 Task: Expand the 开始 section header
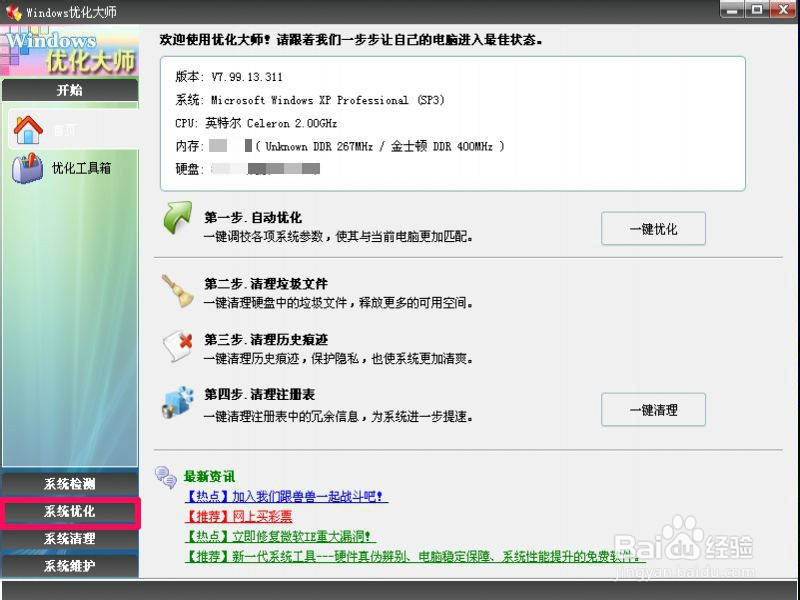pyautogui.click(x=70, y=90)
